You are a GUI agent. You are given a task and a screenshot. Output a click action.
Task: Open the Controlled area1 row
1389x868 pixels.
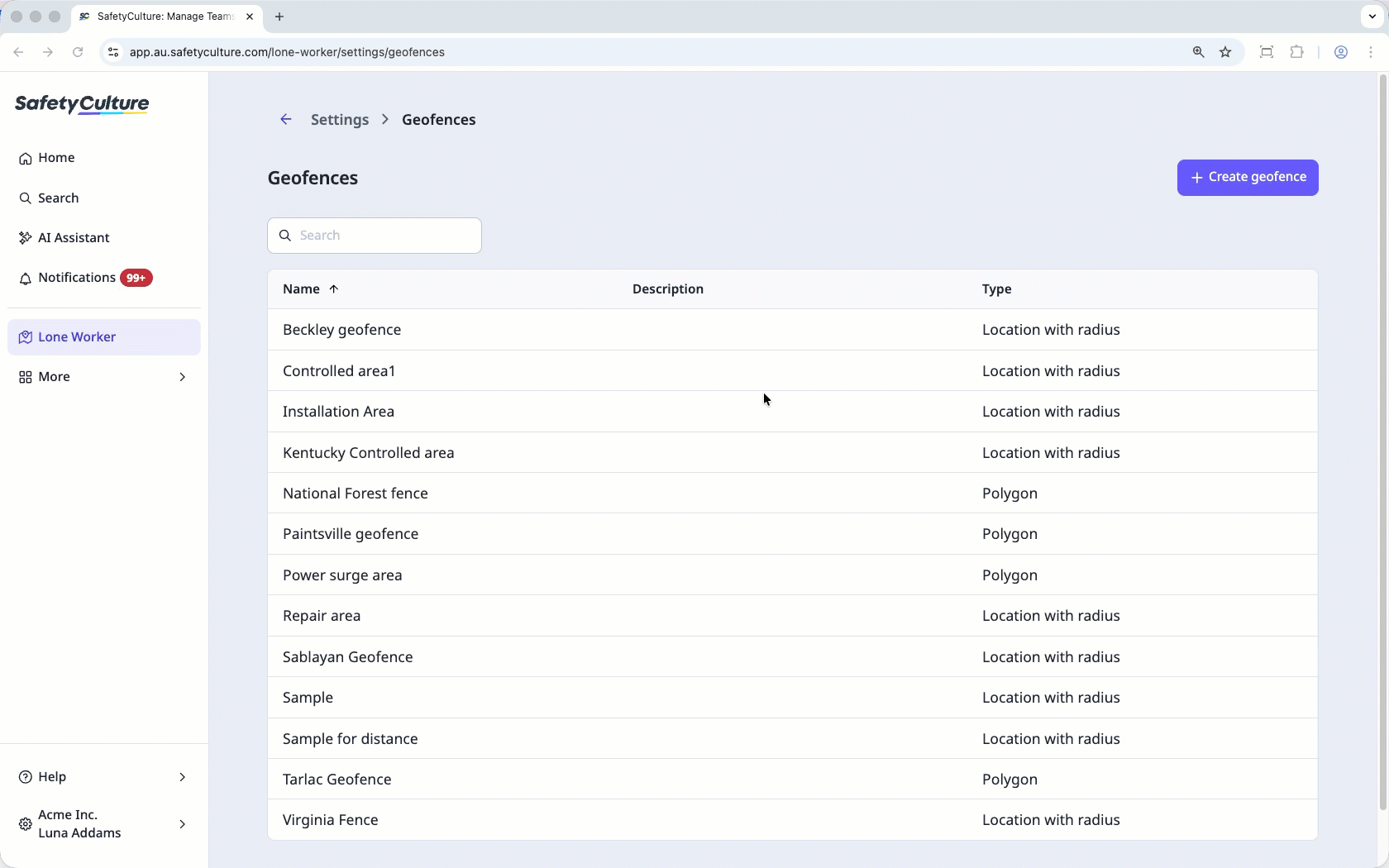click(x=792, y=371)
